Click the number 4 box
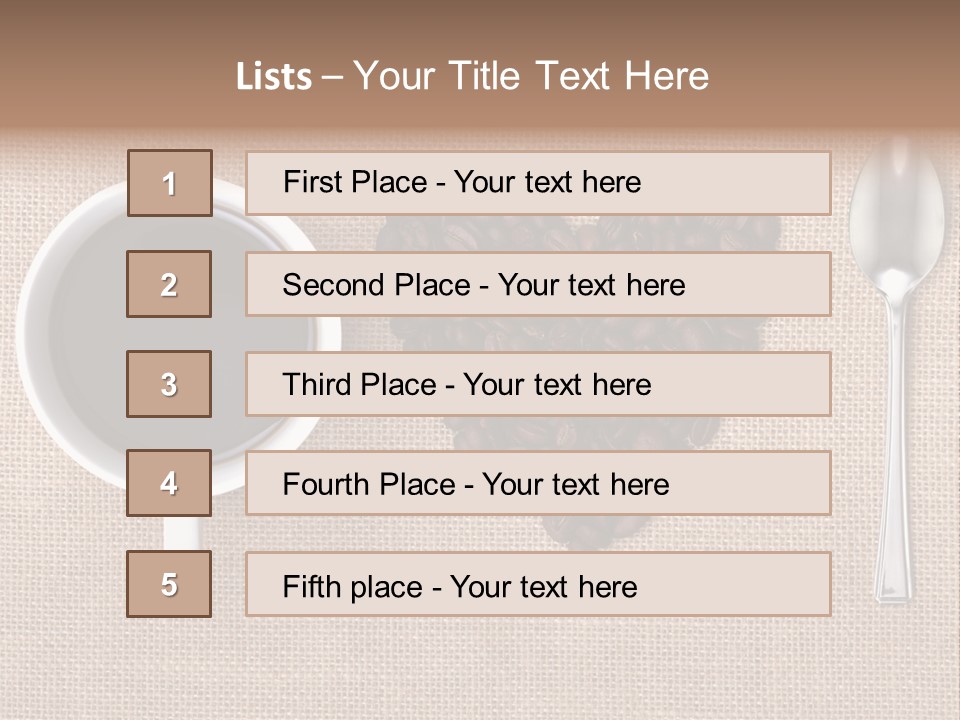 click(169, 483)
